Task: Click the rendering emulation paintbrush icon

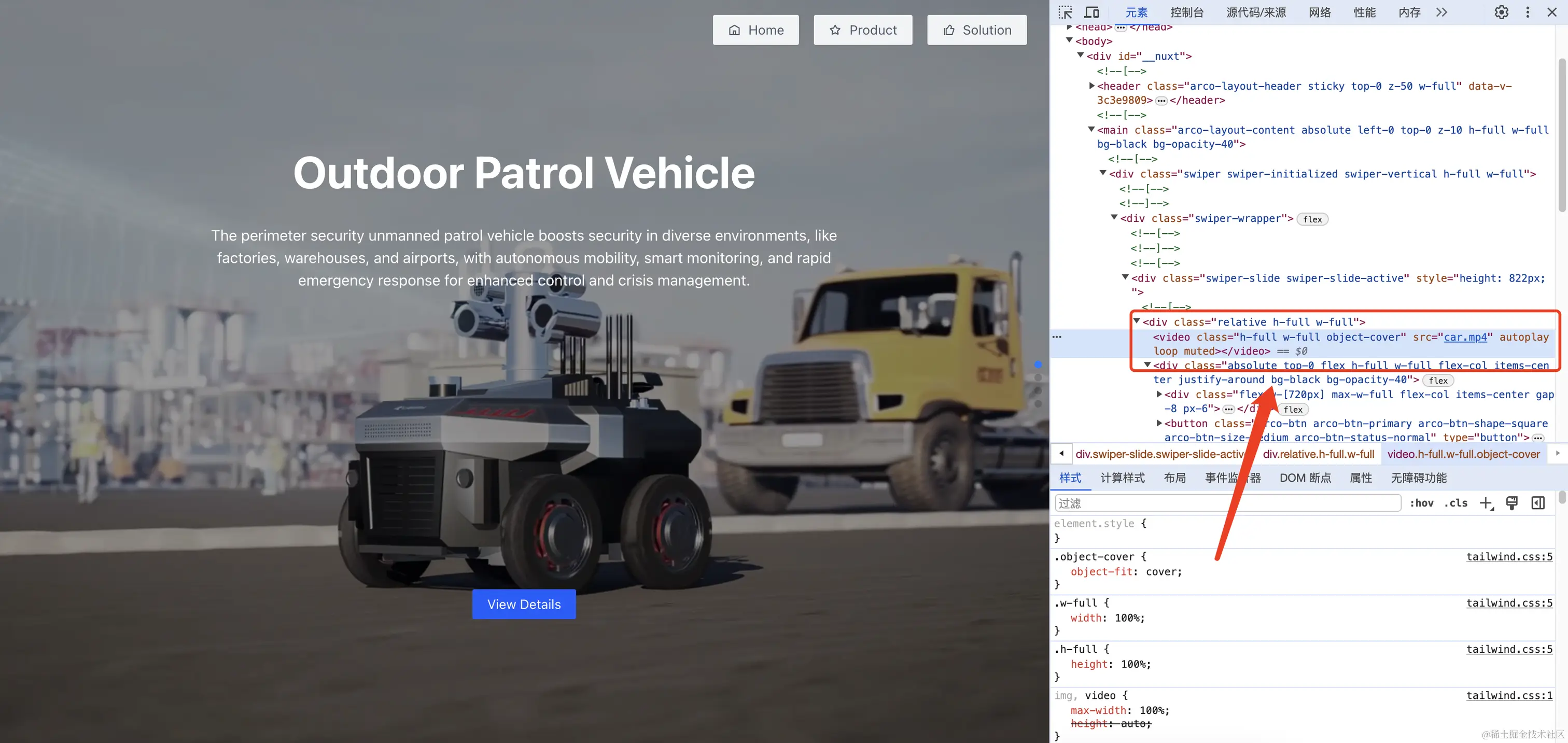Action: coord(1511,503)
